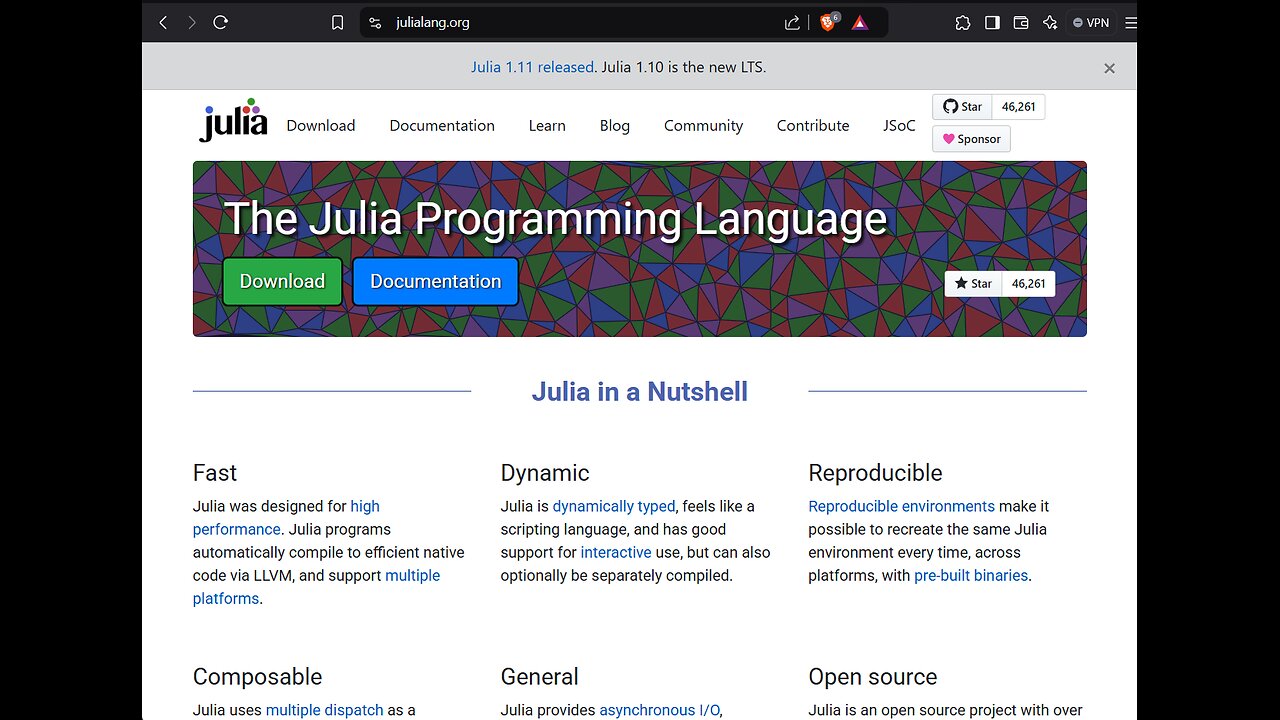1280x720 pixels.
Task: Open the Brave Shields lion icon
Action: (x=828, y=22)
